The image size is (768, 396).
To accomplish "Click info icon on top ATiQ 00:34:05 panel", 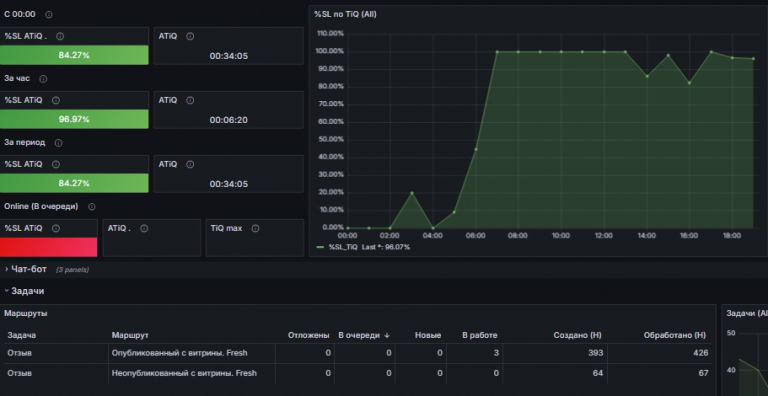I will (190, 36).
